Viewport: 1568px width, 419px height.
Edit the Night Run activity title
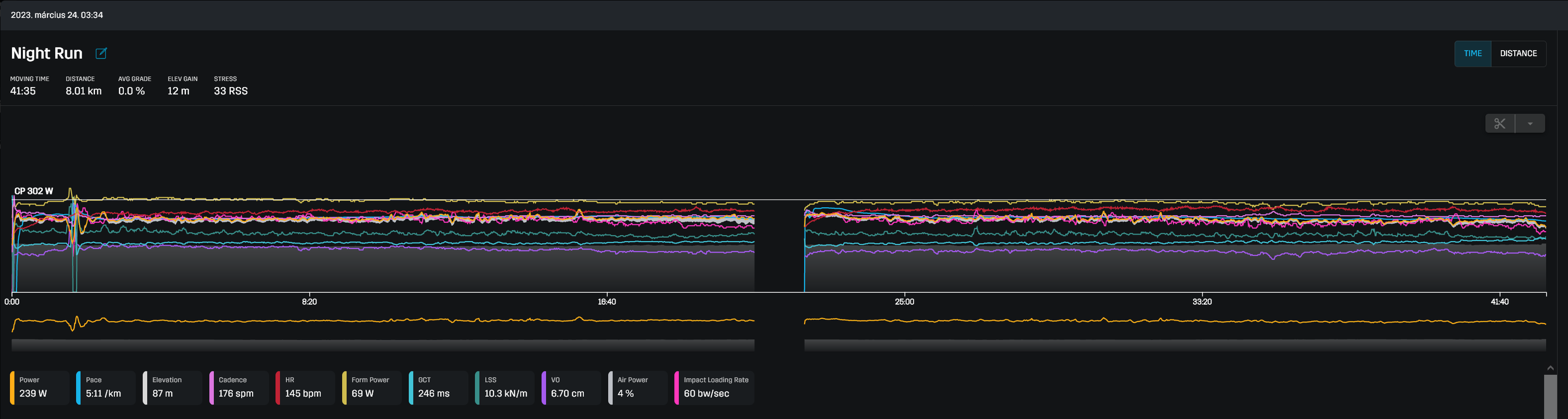101,54
